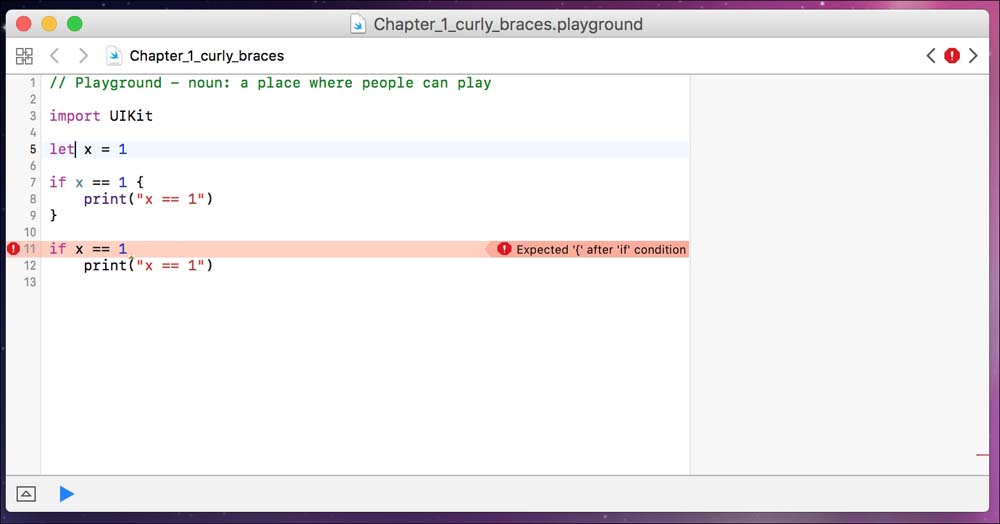Click the opening brace on line 7
Image resolution: width=1000 pixels, height=524 pixels.
click(x=140, y=182)
